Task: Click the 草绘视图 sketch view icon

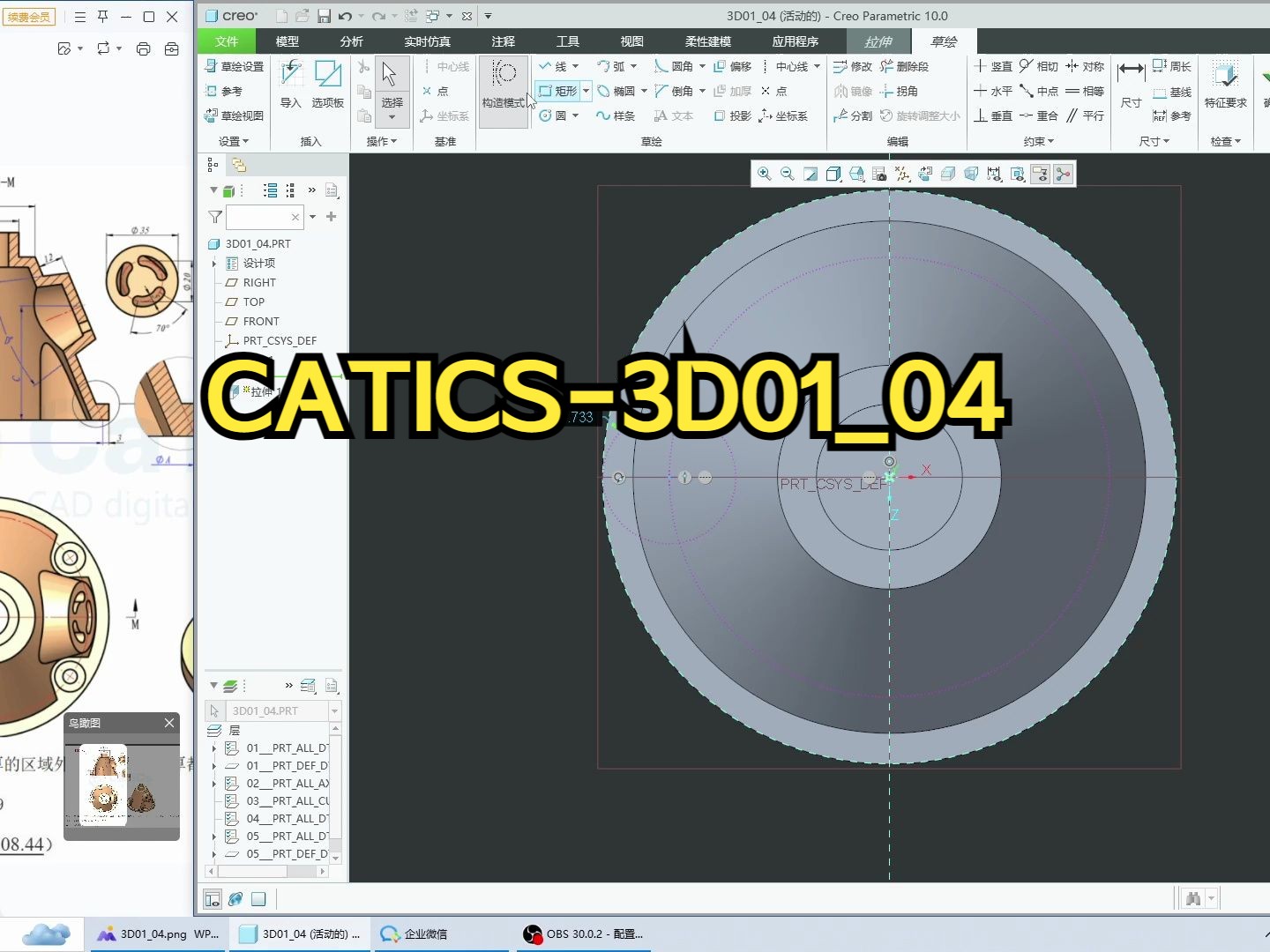Action: click(234, 115)
